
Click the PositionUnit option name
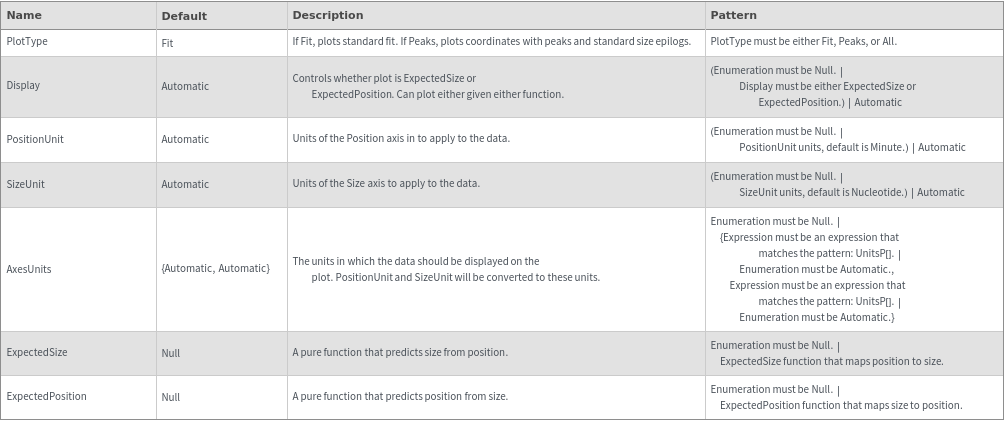pyautogui.click(x=35, y=139)
